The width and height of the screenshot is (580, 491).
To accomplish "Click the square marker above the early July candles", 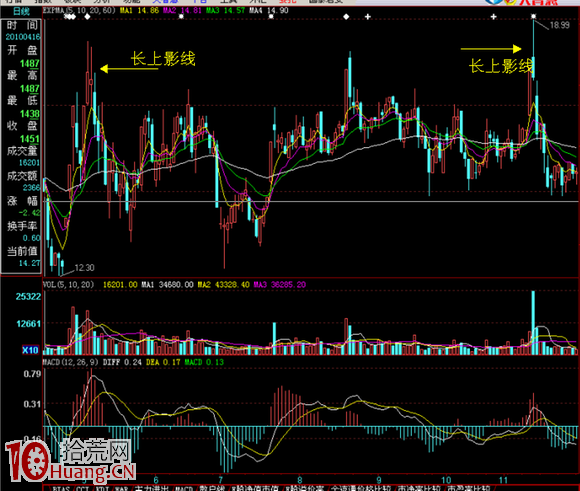I will pyautogui.click(x=271, y=17).
